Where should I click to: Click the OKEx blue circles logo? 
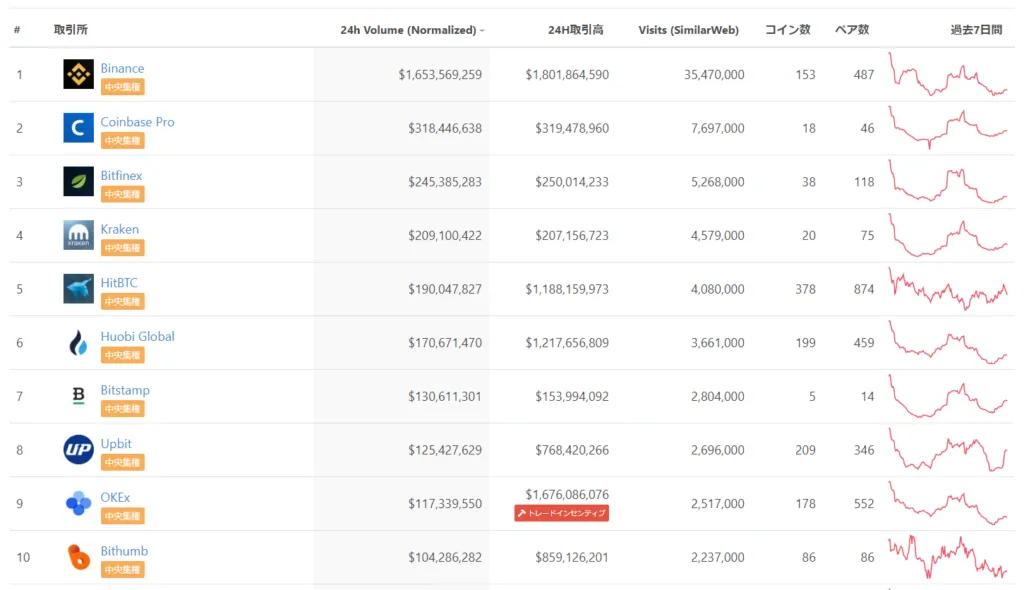pos(78,503)
